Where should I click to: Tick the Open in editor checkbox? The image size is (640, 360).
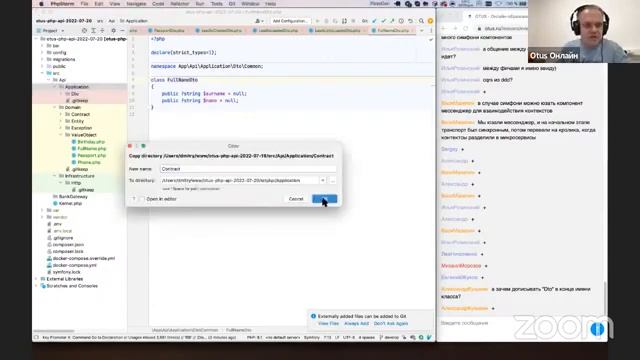pos(142,199)
